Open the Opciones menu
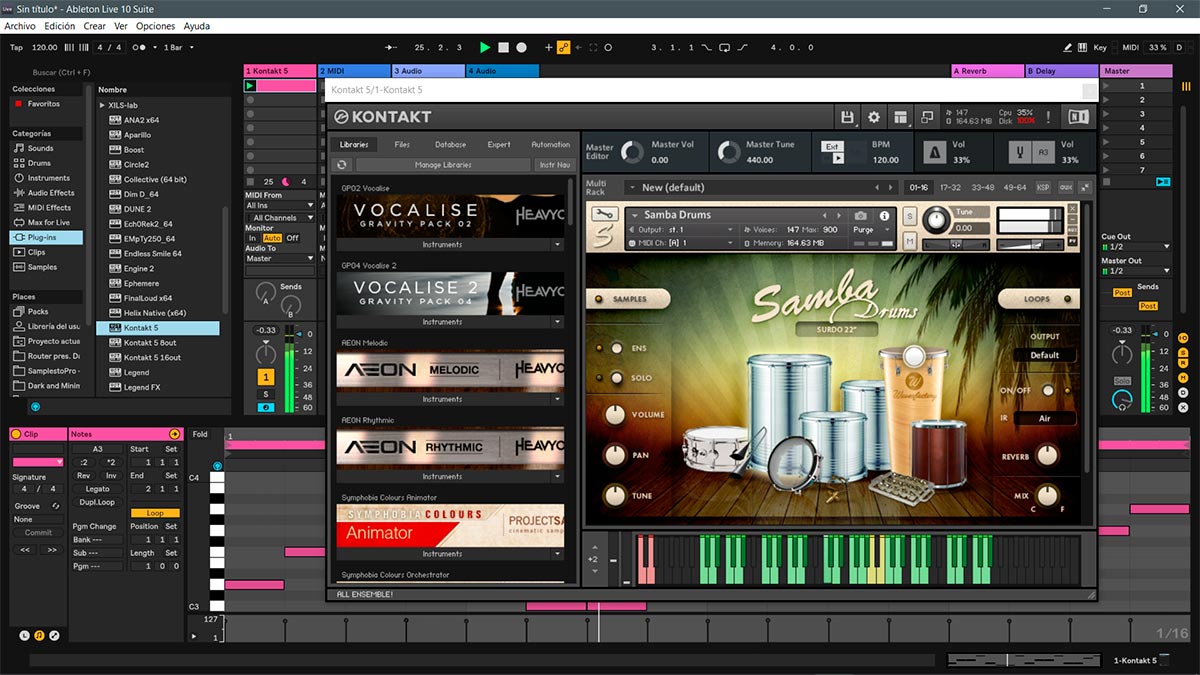1200x675 pixels. [x=155, y=26]
